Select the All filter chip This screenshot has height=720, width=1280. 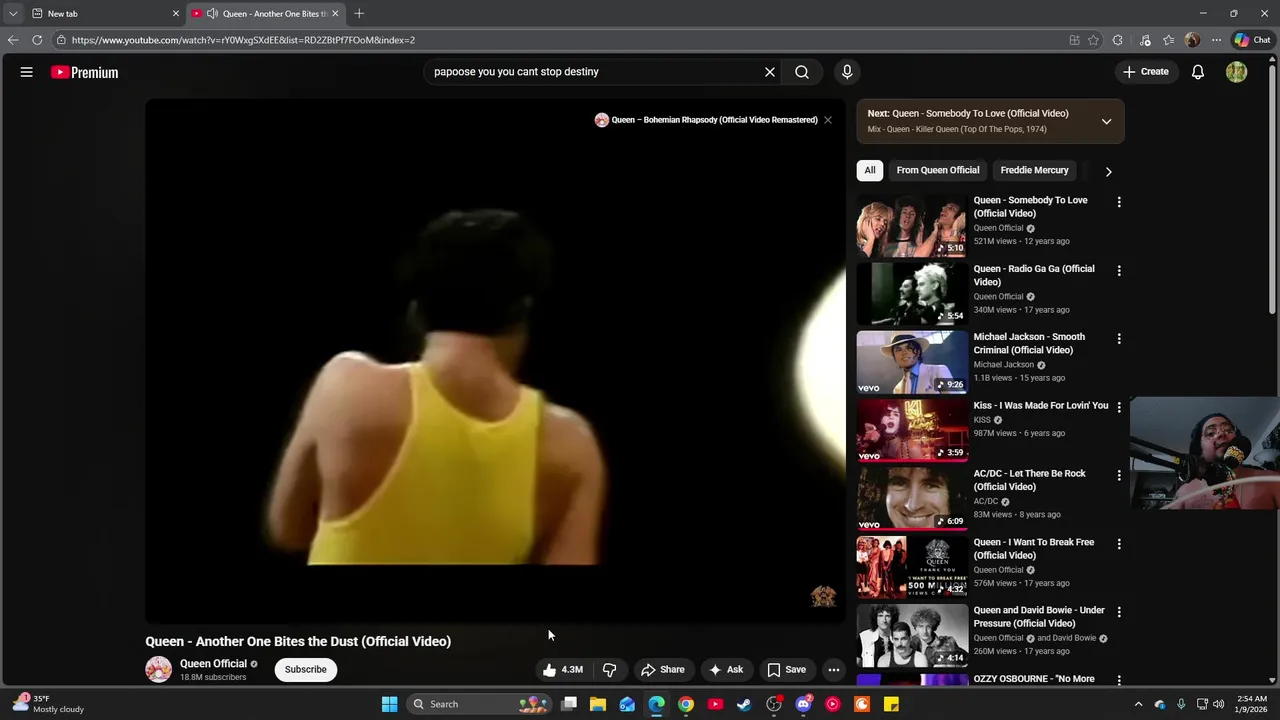coord(870,170)
